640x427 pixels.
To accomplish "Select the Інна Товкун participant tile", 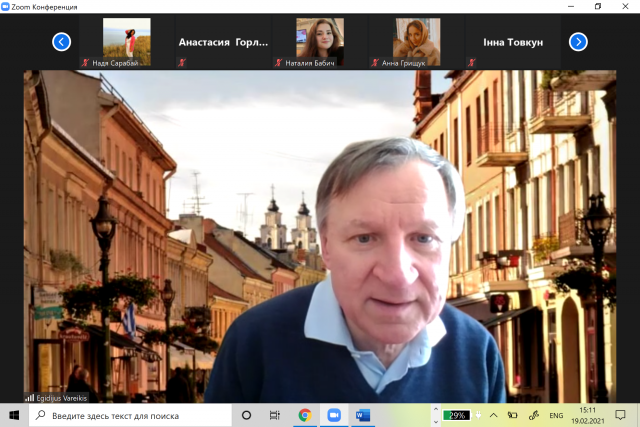I will pos(515,42).
